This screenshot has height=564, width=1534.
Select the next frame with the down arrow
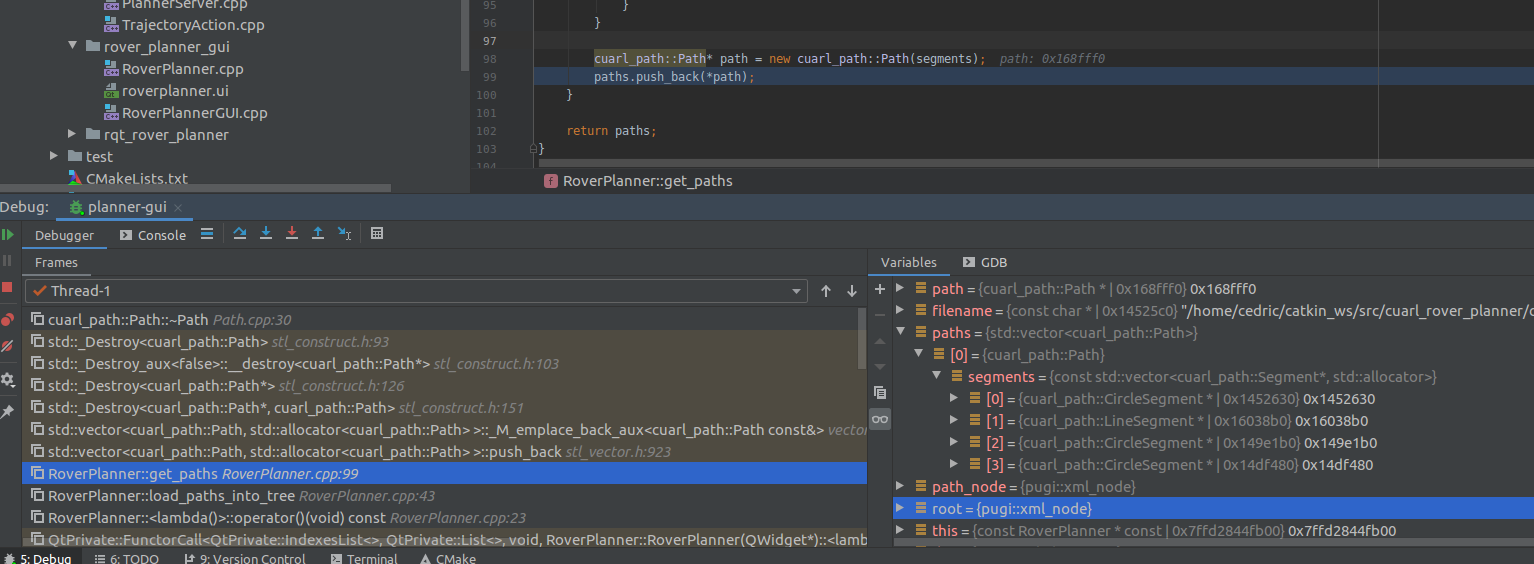852,291
